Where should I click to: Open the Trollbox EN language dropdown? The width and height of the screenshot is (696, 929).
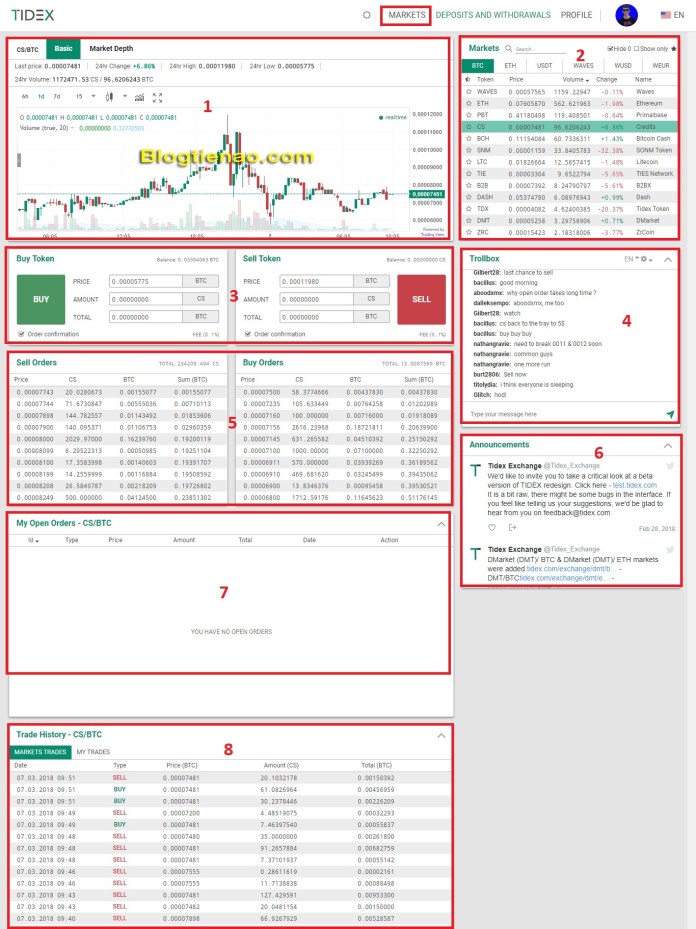tap(631, 260)
